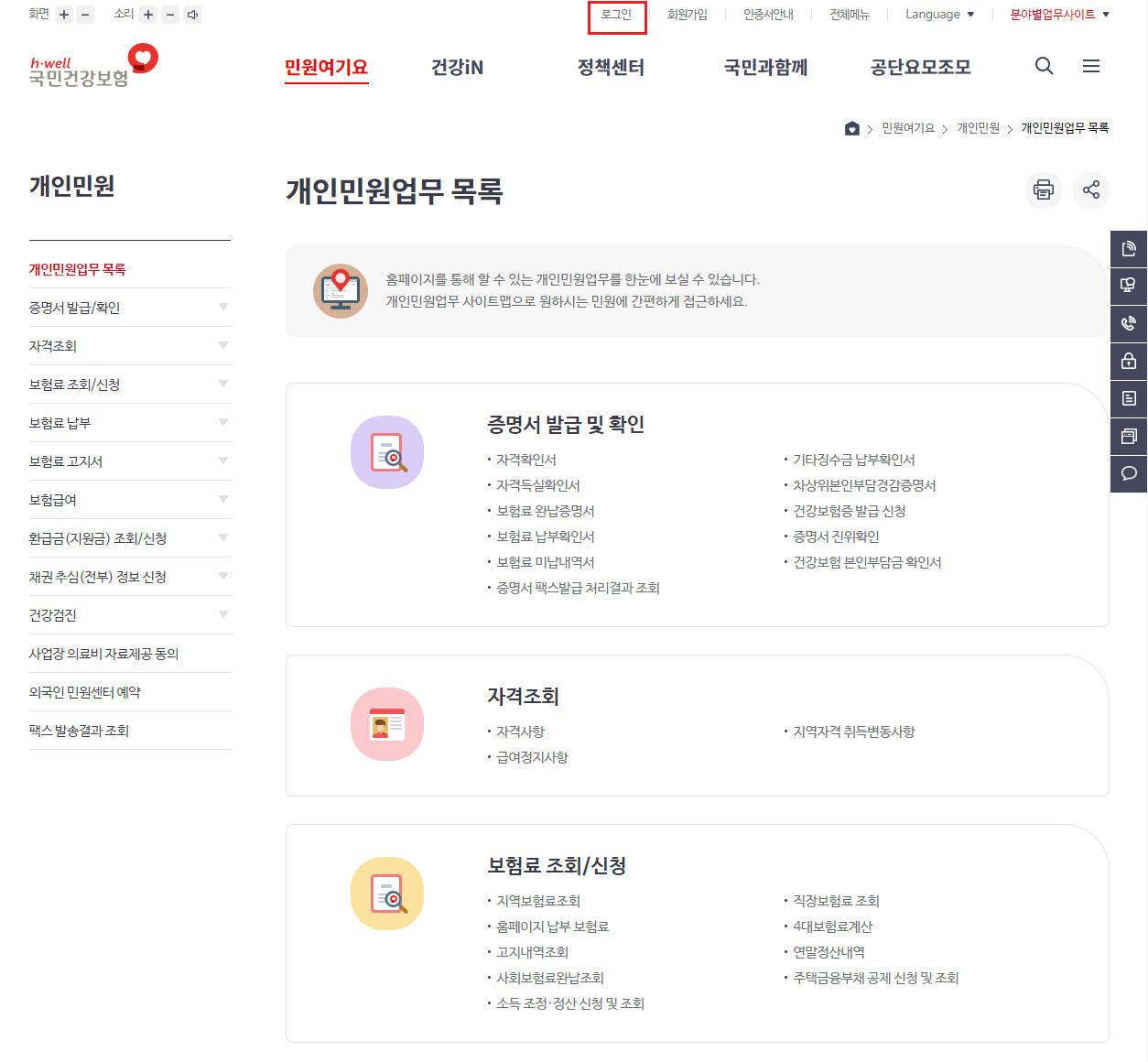Viewport: 1148px width, 1062px height.
Task: Expand 증명서 발급/확인 sidebar menu
Action: (x=130, y=308)
